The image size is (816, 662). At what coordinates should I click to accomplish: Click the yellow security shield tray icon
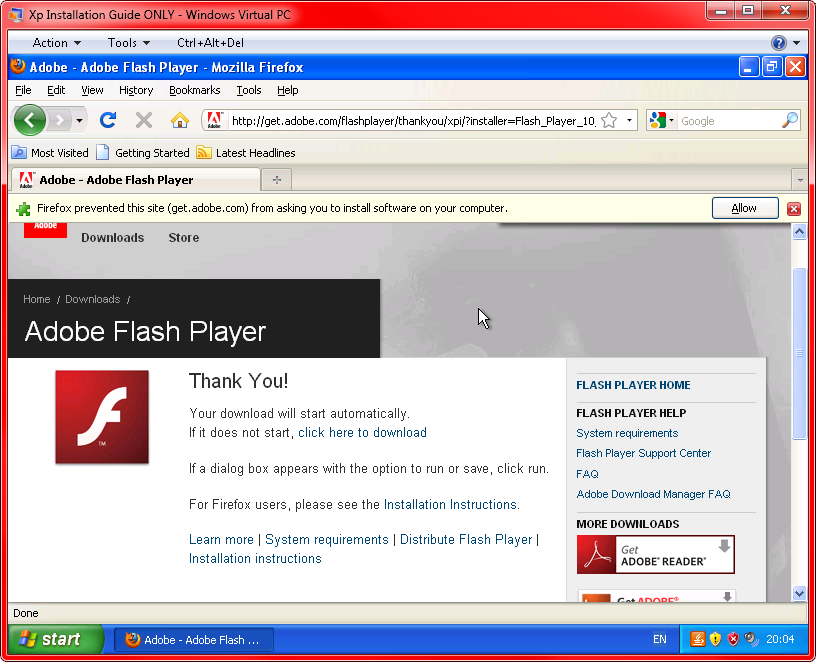tap(716, 639)
